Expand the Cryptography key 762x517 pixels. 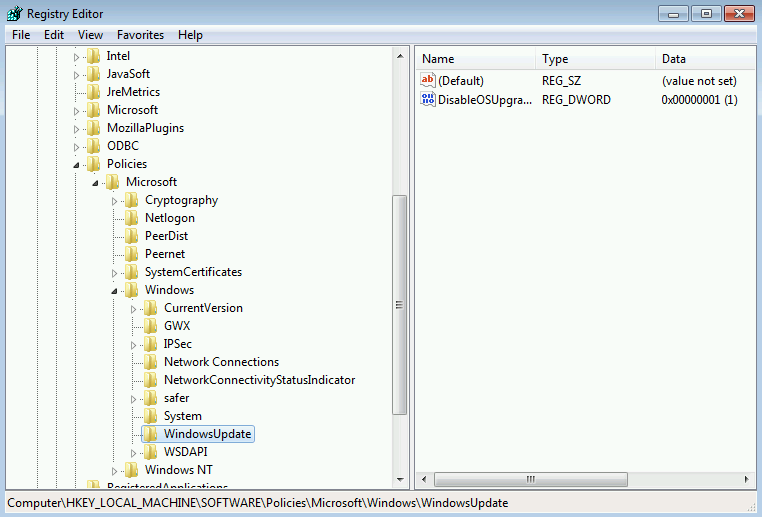[x=115, y=201]
